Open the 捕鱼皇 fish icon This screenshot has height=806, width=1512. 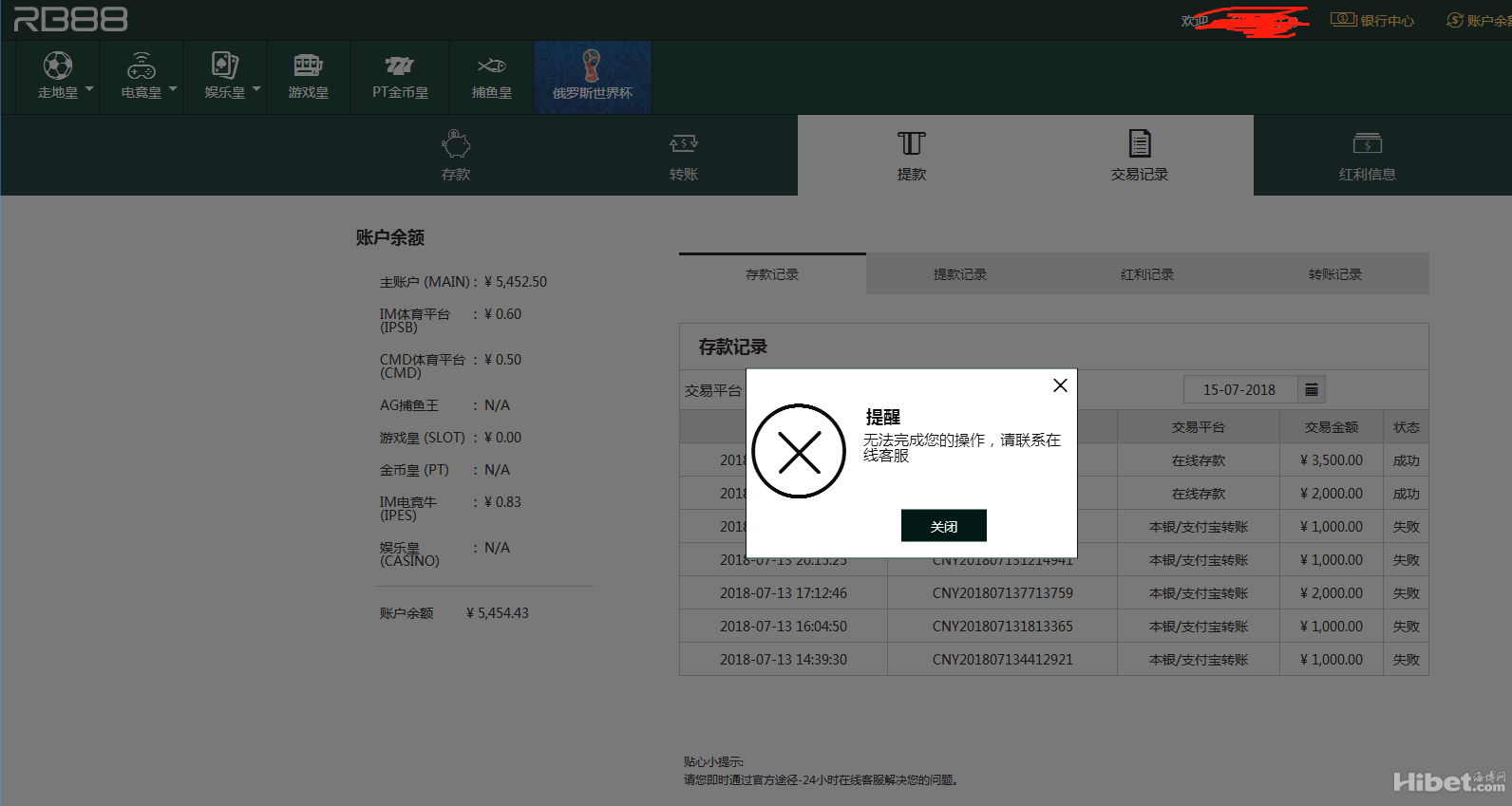pos(491,66)
